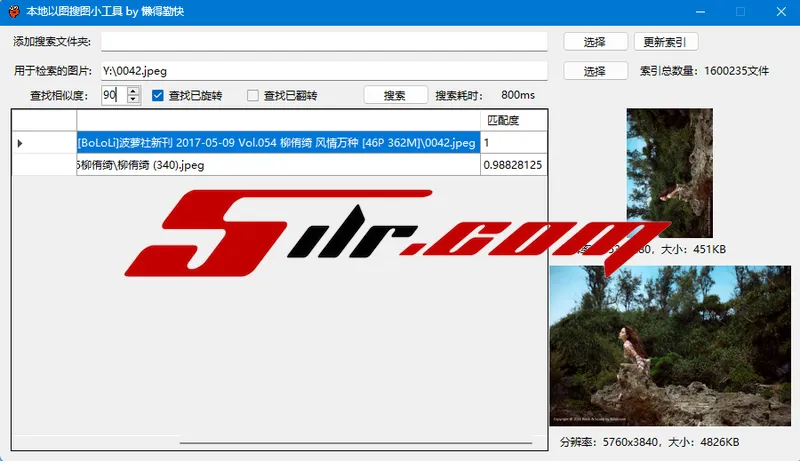The image size is (800, 461).
Task: Click 选择 button beside the 添加搜索文件夹 field
Action: [x=595, y=42]
